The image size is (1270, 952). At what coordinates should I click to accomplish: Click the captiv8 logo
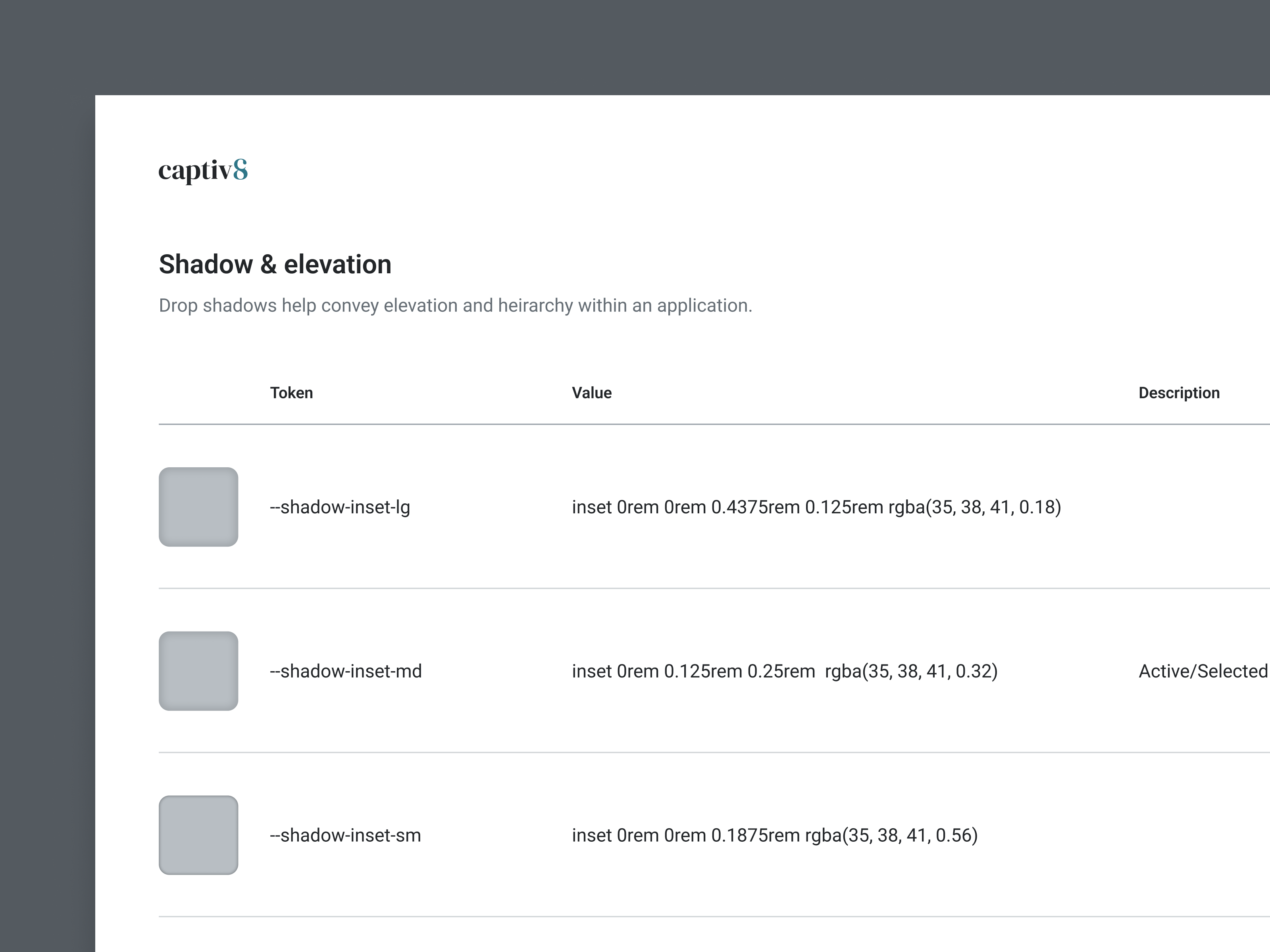[203, 171]
